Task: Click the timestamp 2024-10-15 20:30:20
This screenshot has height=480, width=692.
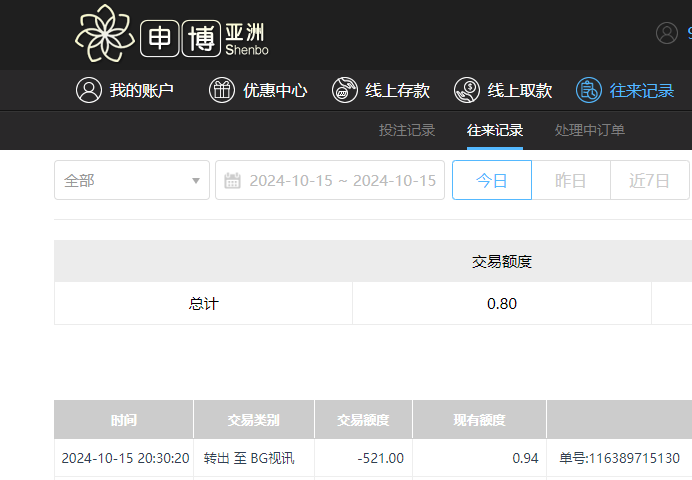Action: tap(125, 458)
